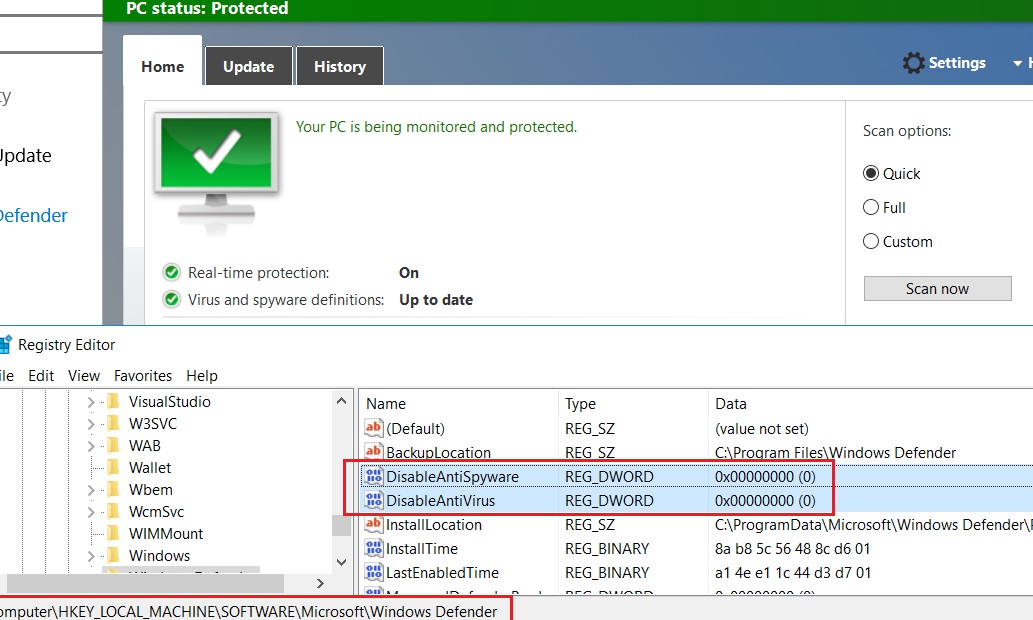Click the registry tree vertical scrollbar thumb
Screen dimensions: 1033x620
click(x=341, y=525)
